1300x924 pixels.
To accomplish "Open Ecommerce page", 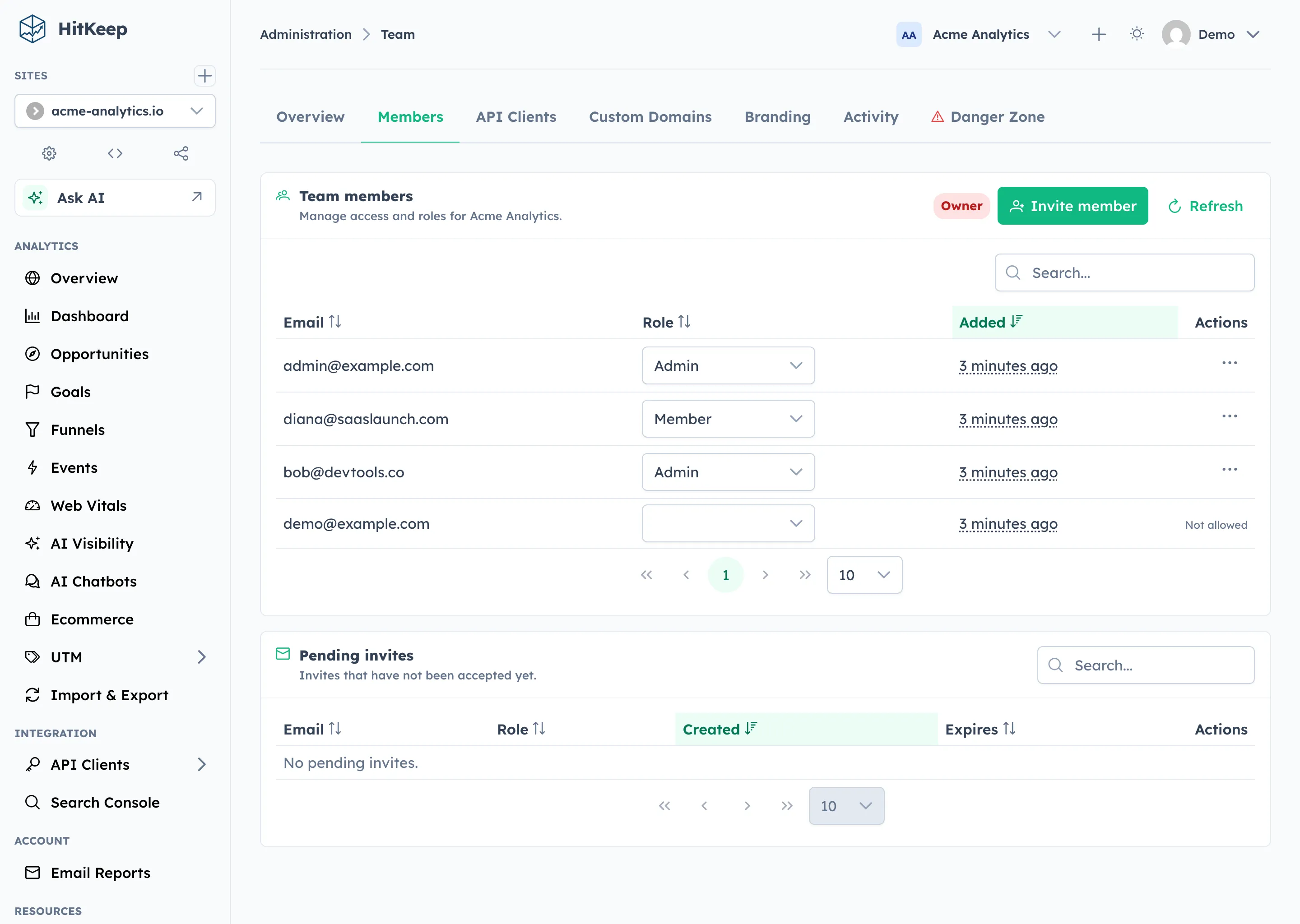I will click(115, 619).
